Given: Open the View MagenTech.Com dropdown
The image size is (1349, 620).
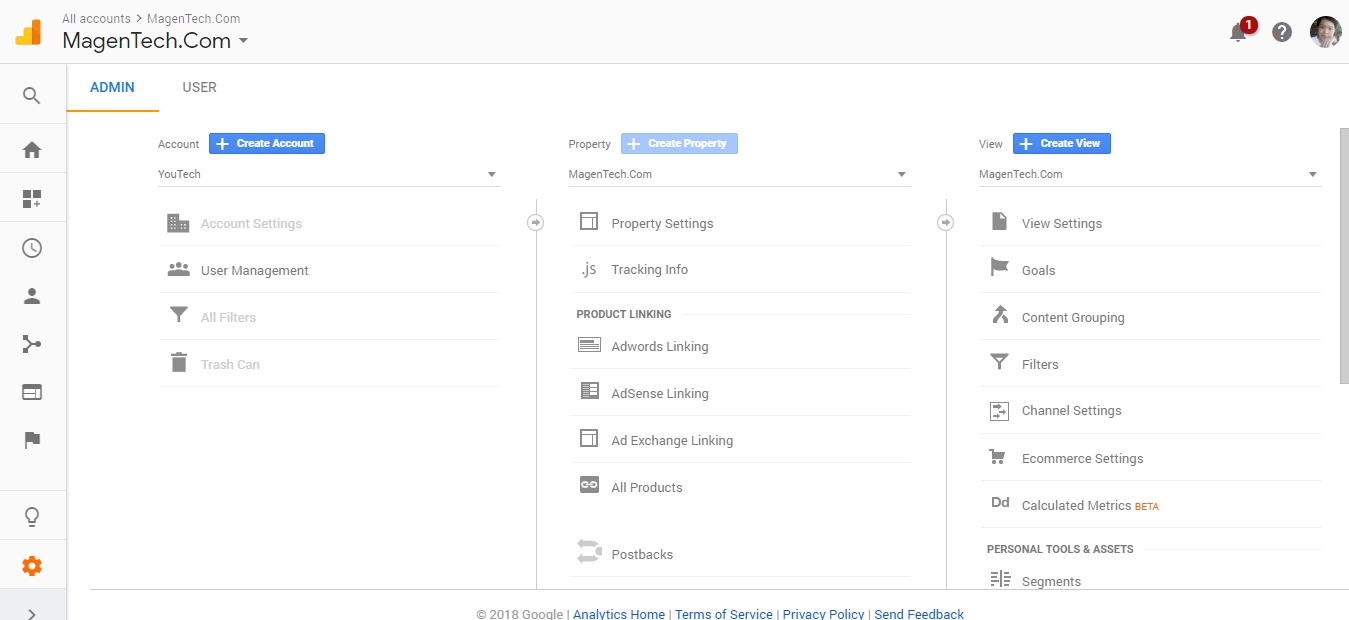Looking at the screenshot, I should 1149,174.
